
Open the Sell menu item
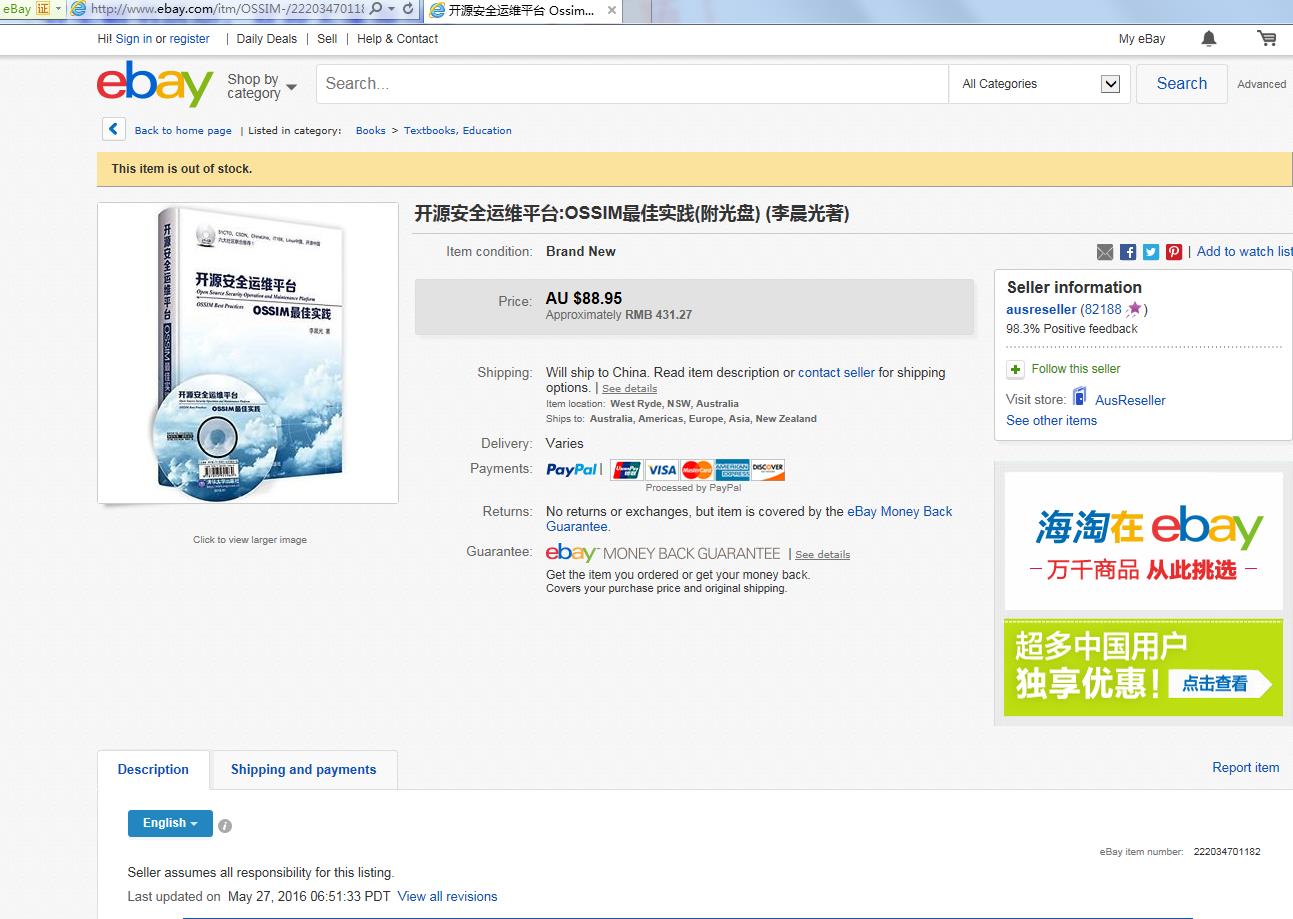pos(327,39)
